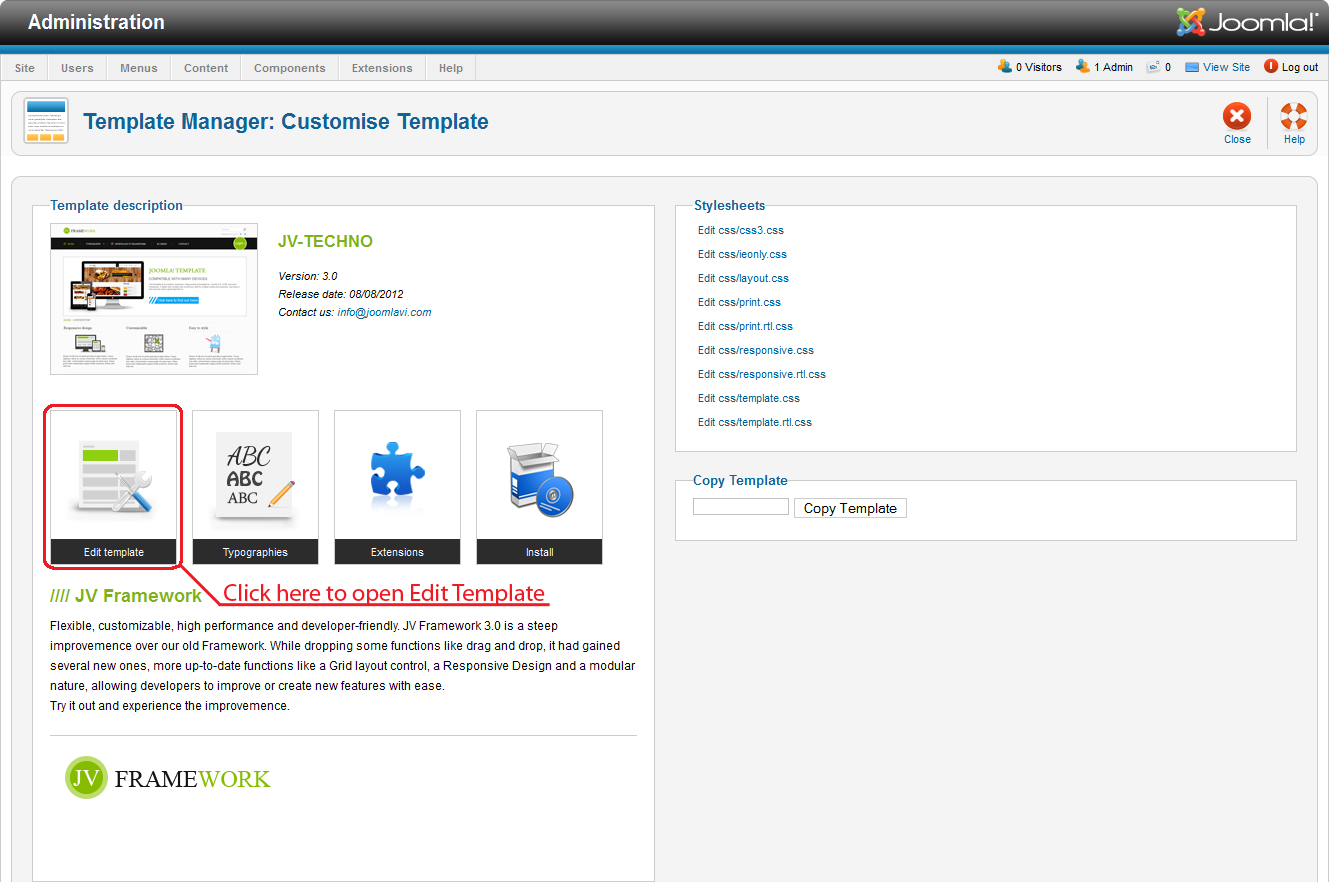This screenshot has width=1329, height=882.
Task: Open the Edit template tile
Action: click(113, 487)
